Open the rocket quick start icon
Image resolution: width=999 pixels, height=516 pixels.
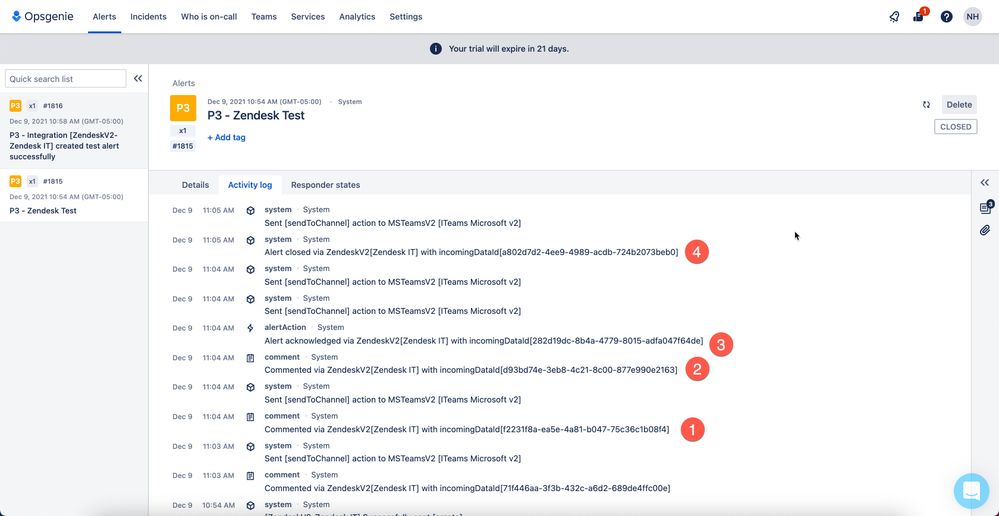[x=895, y=17]
